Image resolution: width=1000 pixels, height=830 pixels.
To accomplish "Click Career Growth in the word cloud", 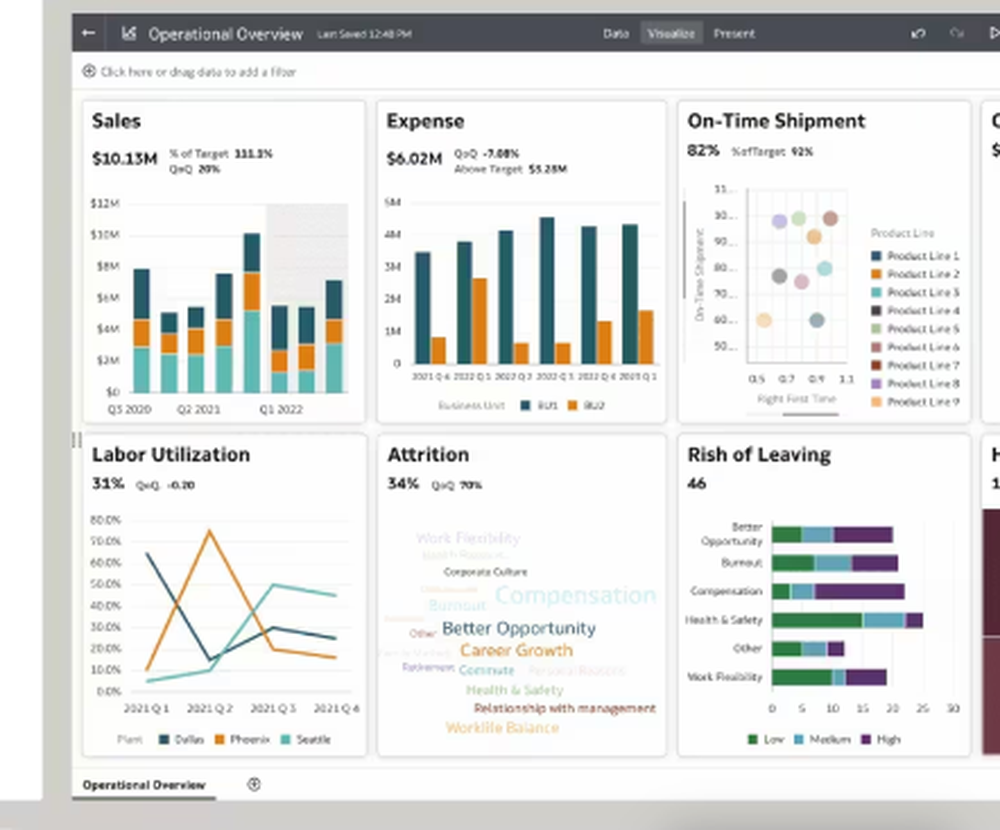I will 517,651.
